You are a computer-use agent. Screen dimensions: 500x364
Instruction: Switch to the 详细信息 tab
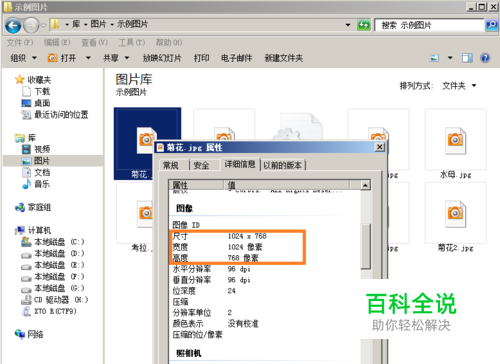(x=240, y=164)
